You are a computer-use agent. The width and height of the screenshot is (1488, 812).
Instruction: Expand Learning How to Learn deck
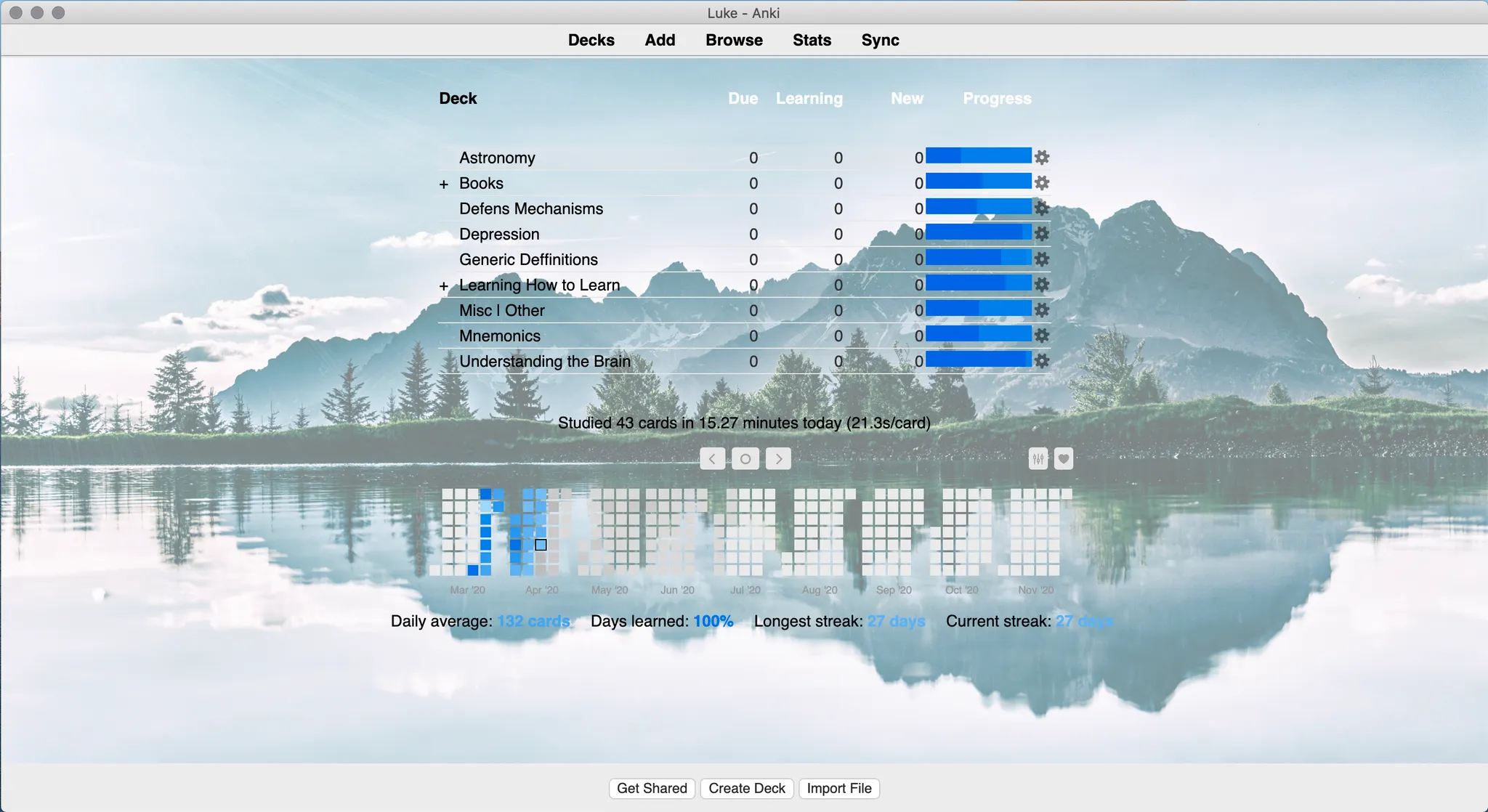click(444, 285)
